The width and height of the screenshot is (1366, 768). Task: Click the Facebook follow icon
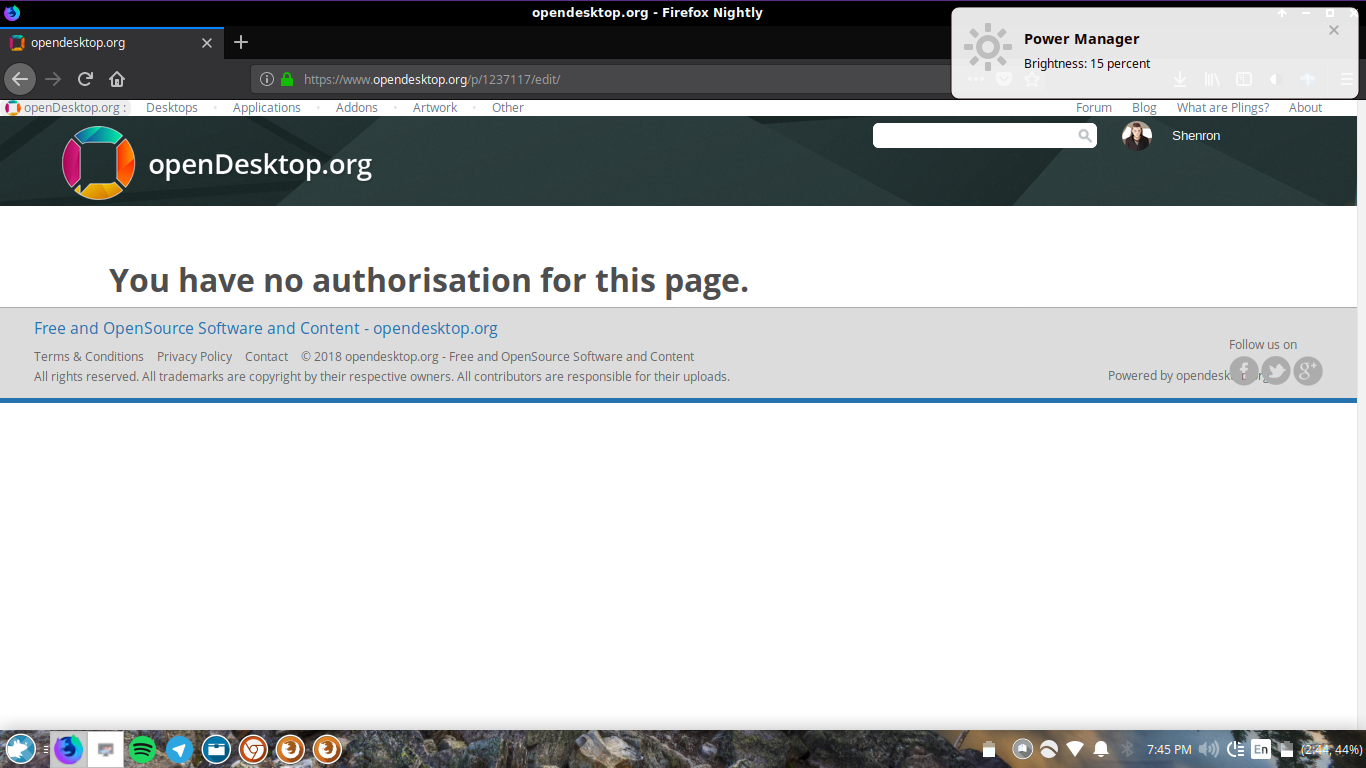(1244, 371)
